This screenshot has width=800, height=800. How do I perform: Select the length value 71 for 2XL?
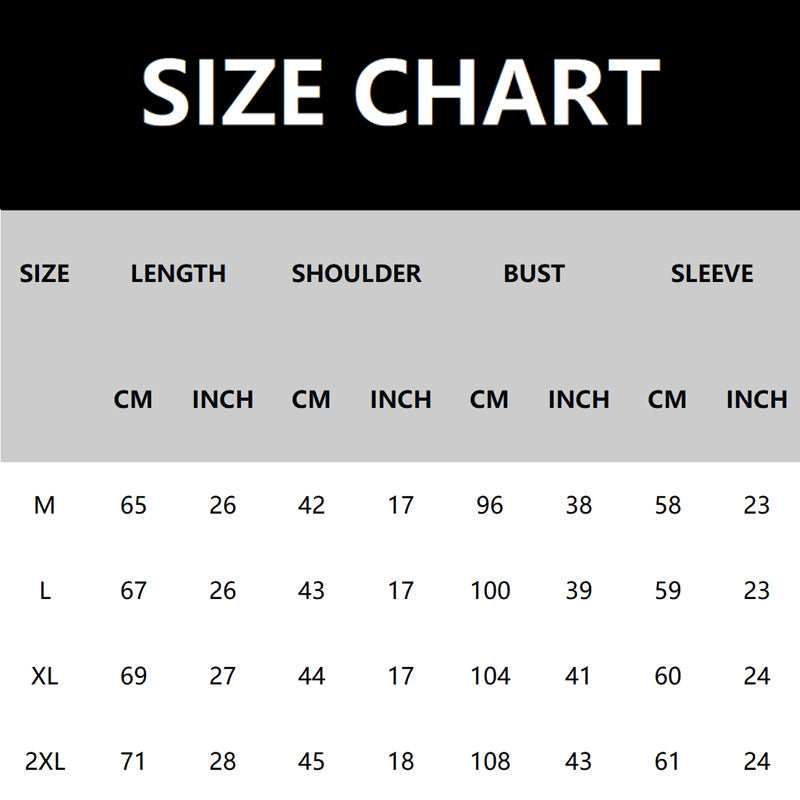coord(133,762)
